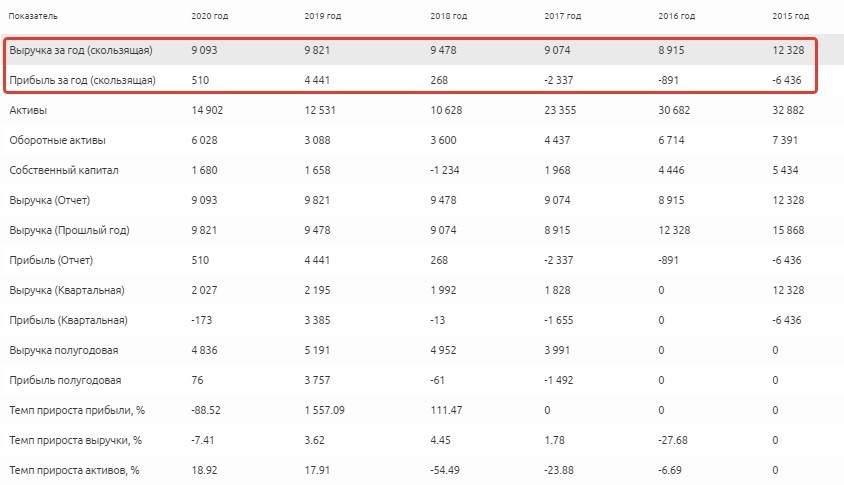Click the "Прибыль за год (скользящая)" row label

click(x=82, y=80)
